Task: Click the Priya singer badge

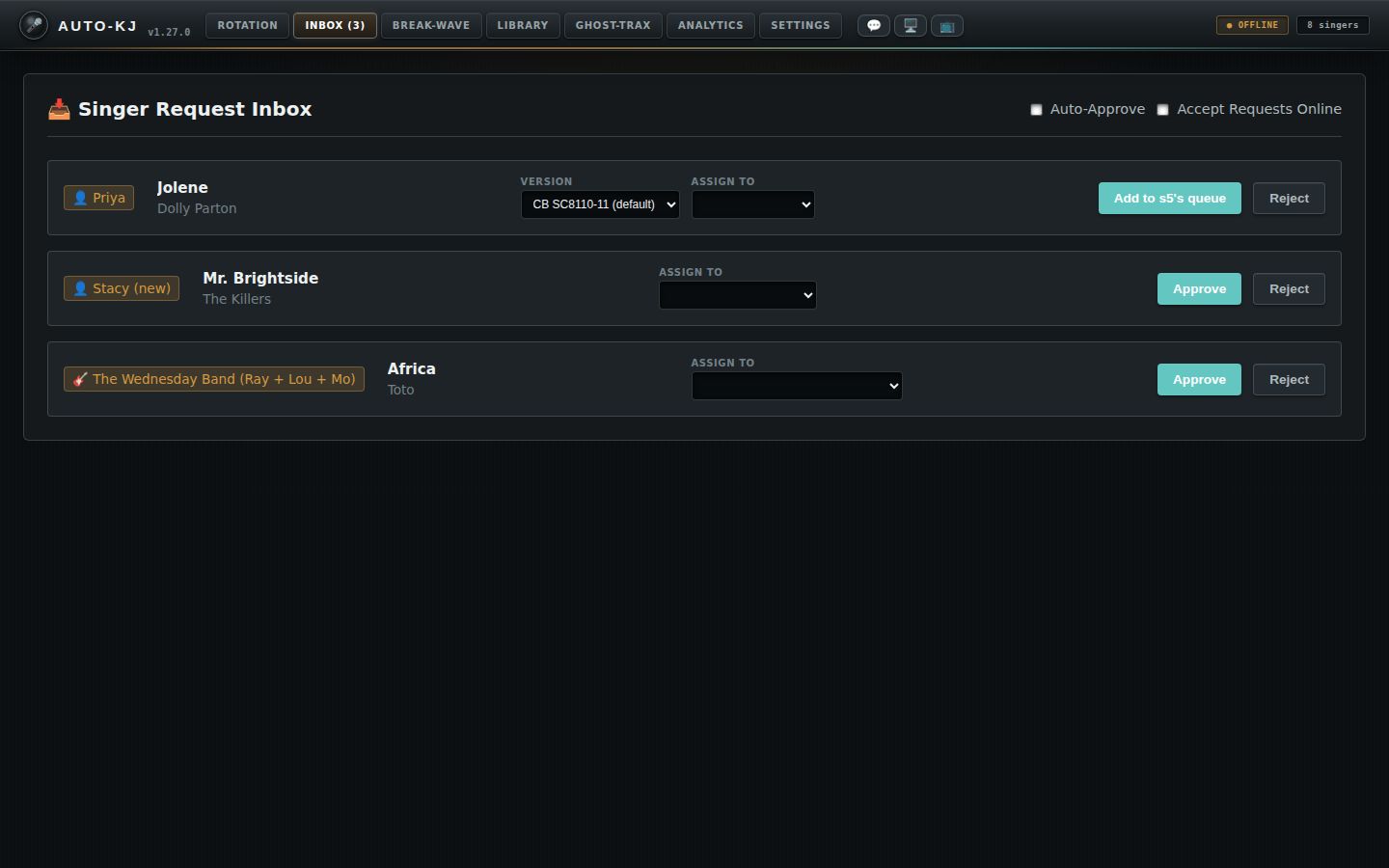Action: [x=99, y=198]
